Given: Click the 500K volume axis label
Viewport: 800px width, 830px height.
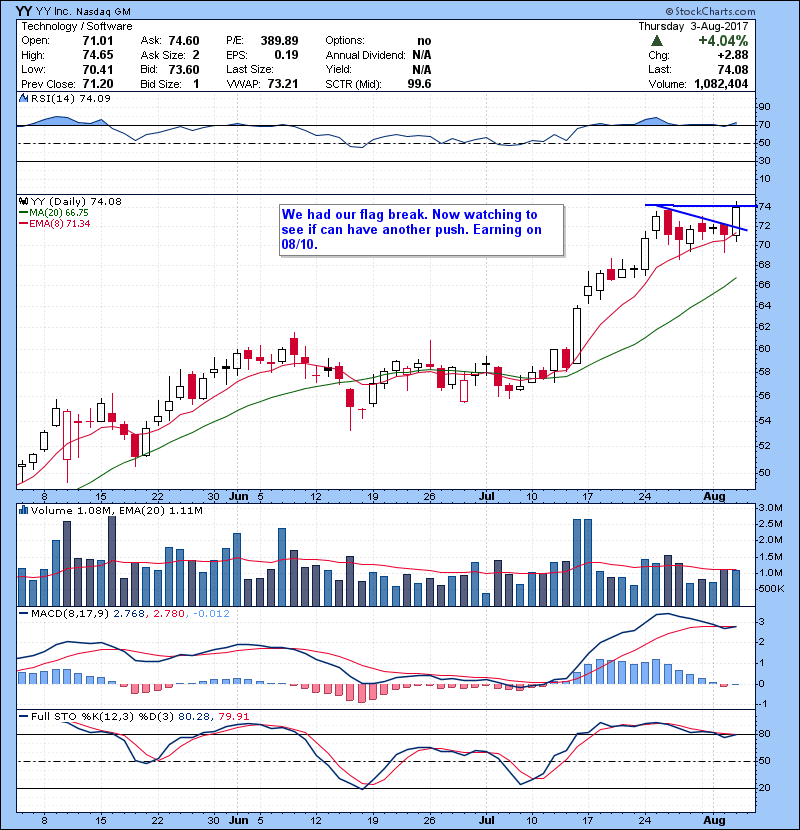Looking at the screenshot, I should point(771,589).
